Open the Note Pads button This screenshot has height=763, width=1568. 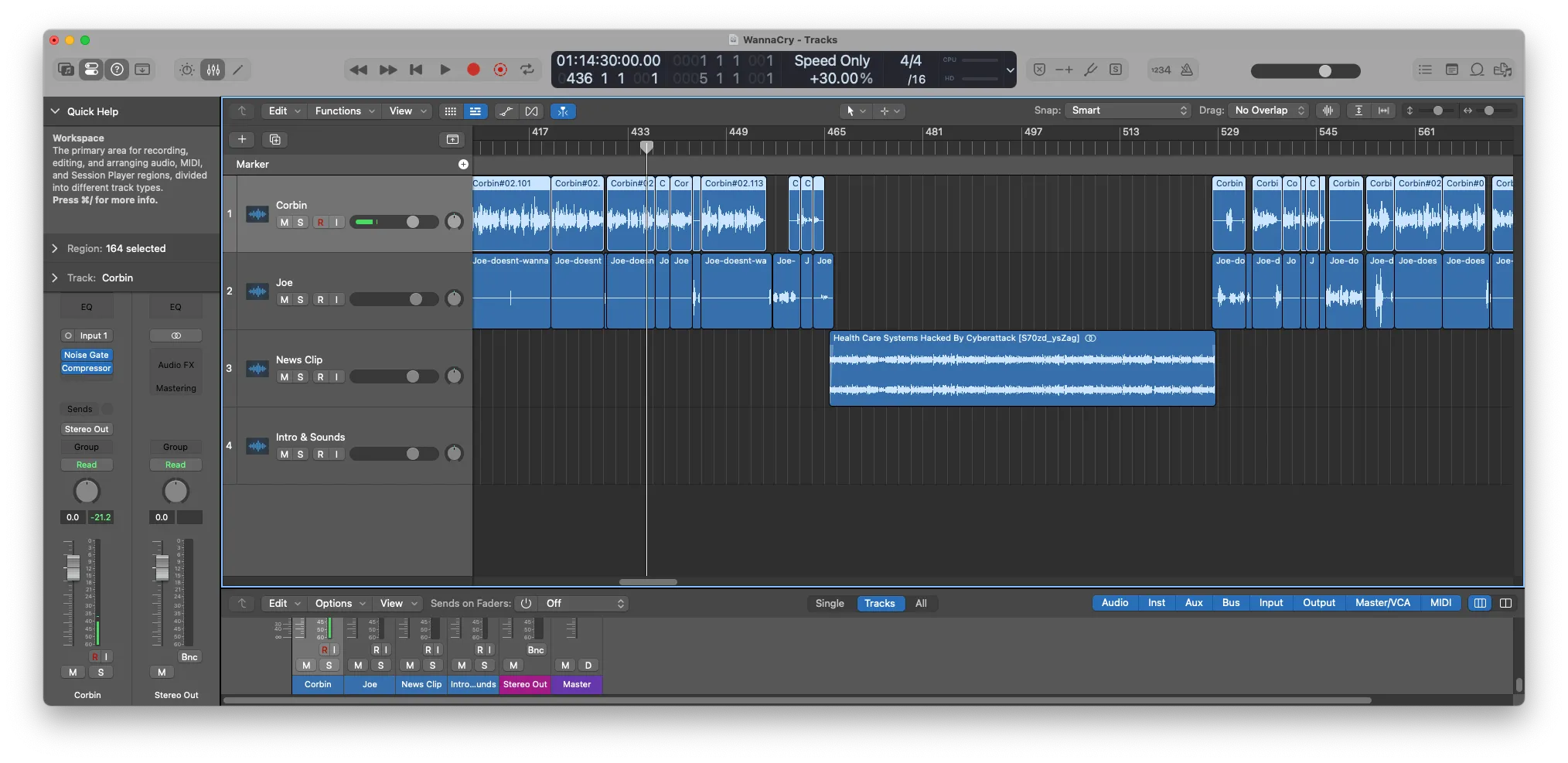(1452, 70)
